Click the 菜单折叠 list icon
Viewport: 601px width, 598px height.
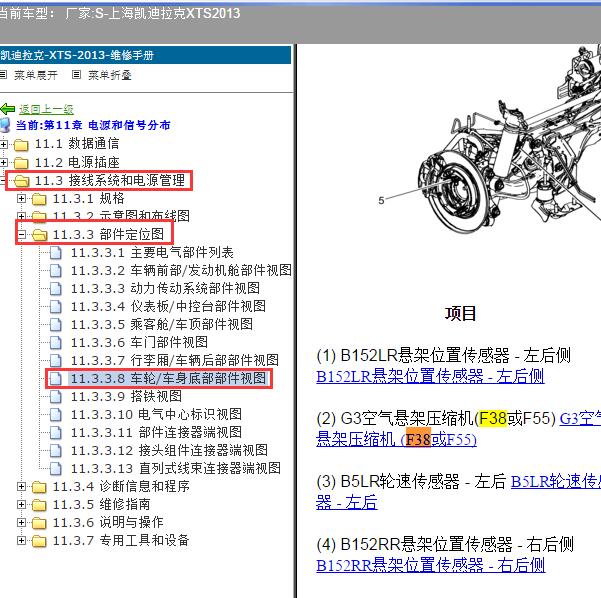coord(77,74)
